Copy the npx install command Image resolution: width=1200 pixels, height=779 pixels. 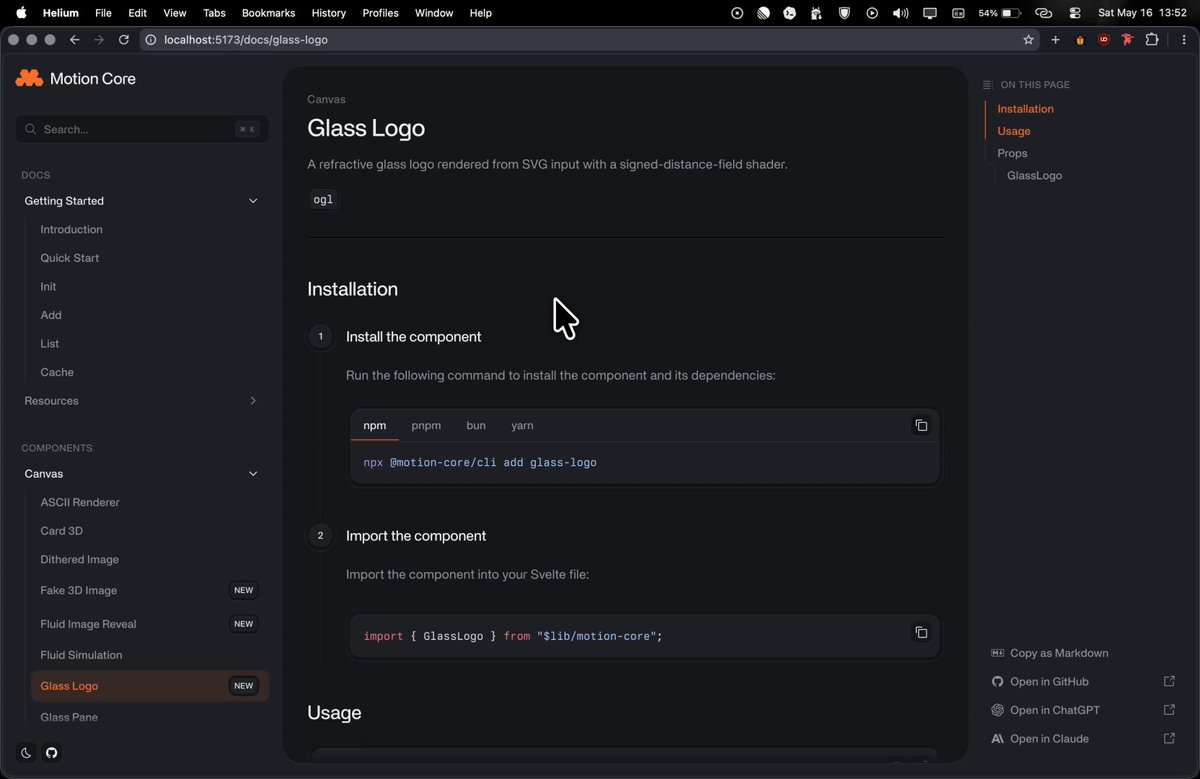pos(921,426)
